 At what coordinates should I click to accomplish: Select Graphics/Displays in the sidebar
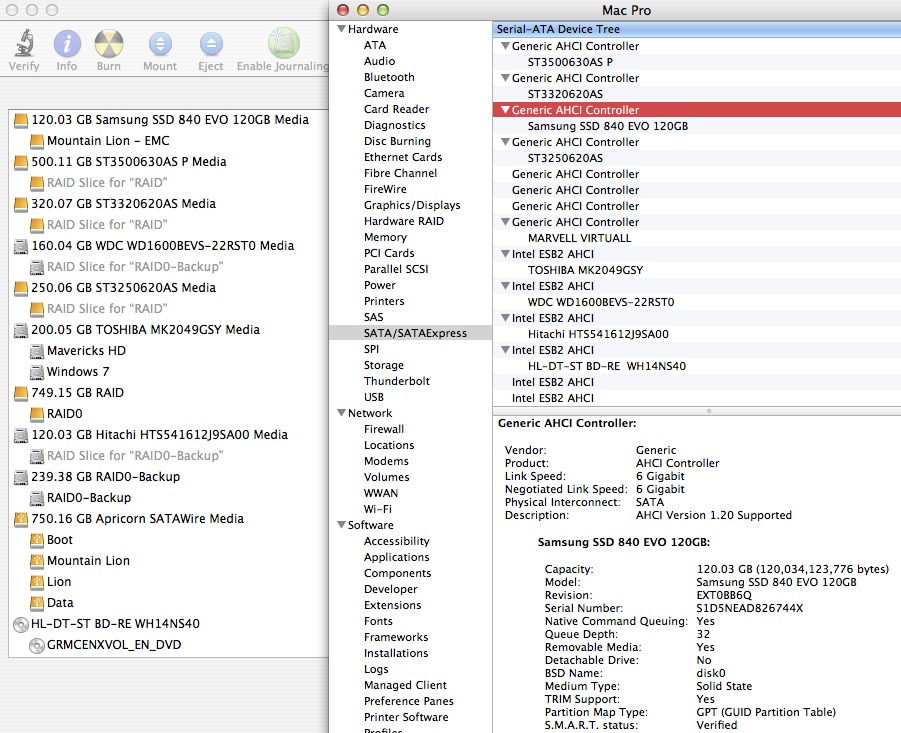point(412,205)
